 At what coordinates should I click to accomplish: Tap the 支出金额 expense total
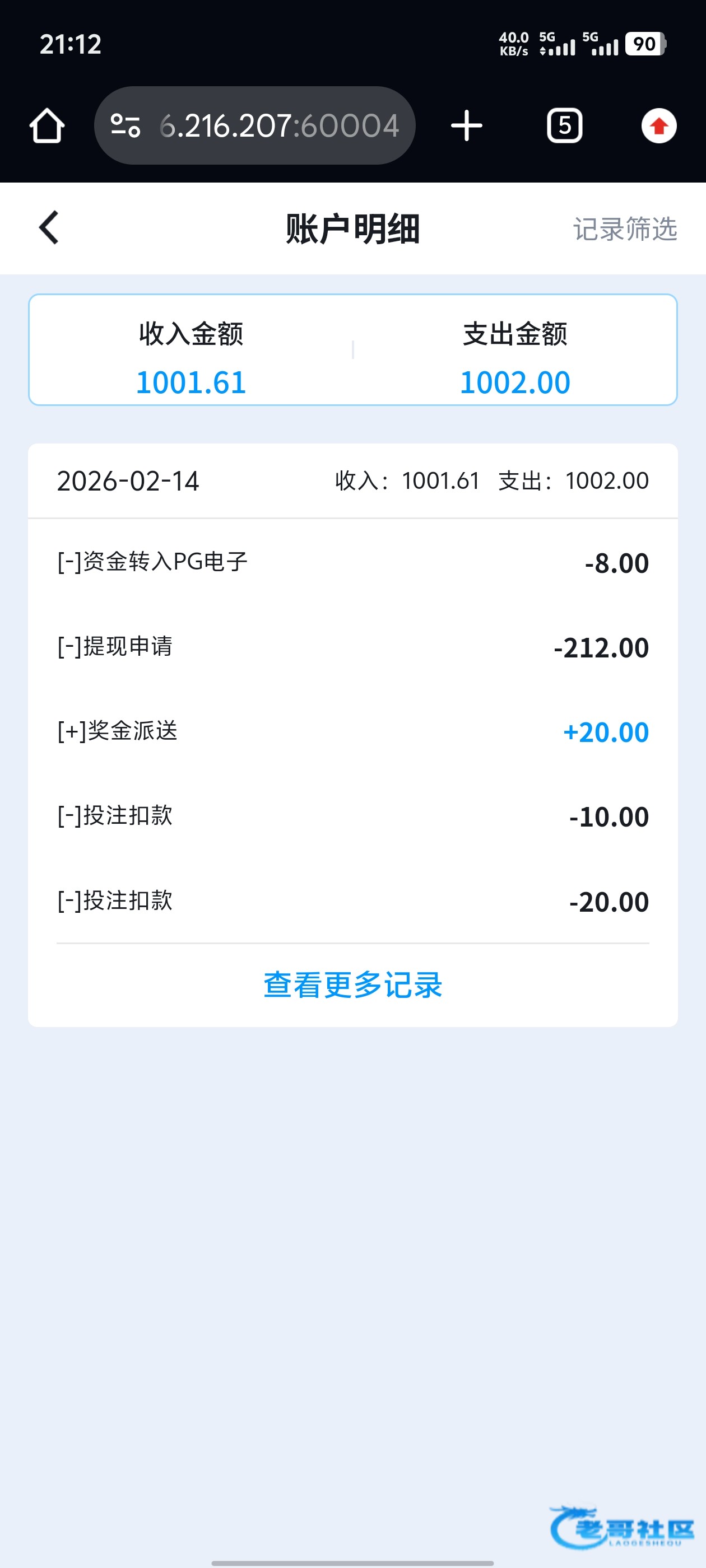click(515, 359)
